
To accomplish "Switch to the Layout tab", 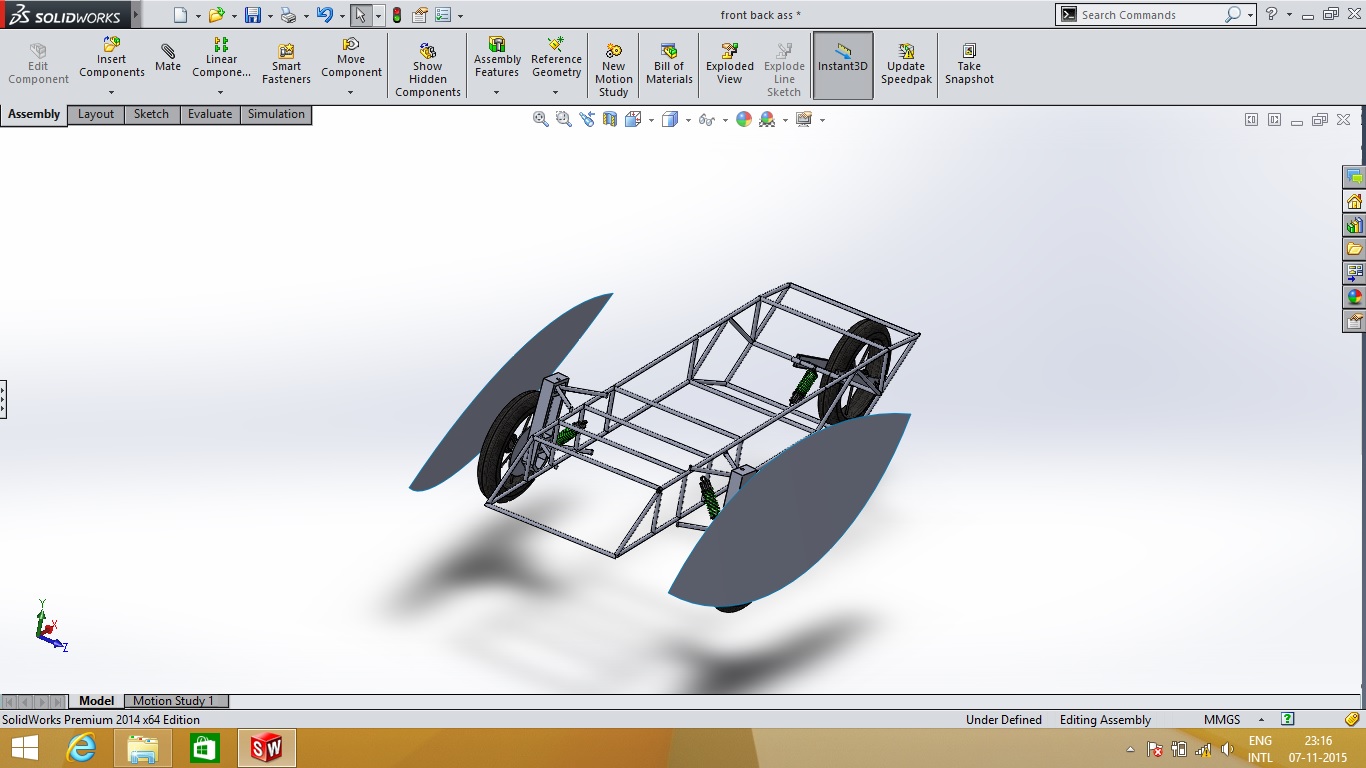I will (96, 114).
